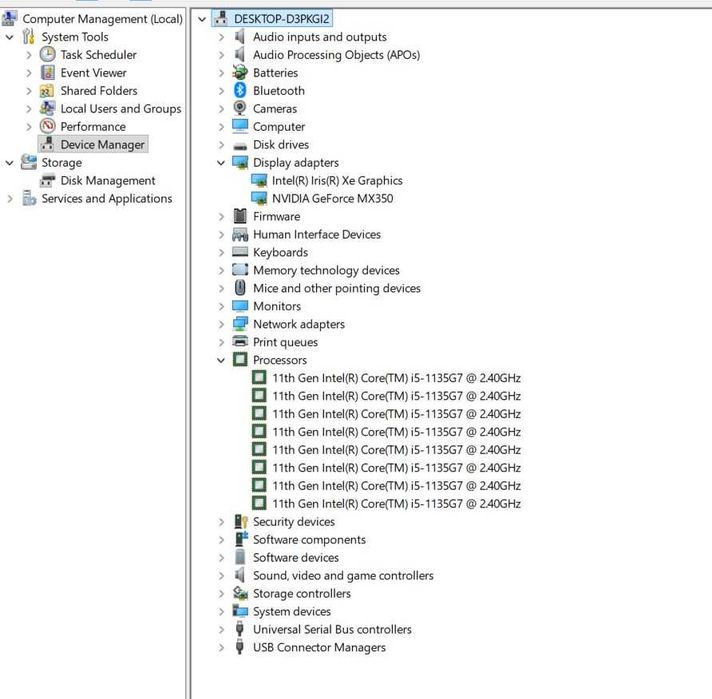Expand Audio inputs and outputs

coord(221,37)
